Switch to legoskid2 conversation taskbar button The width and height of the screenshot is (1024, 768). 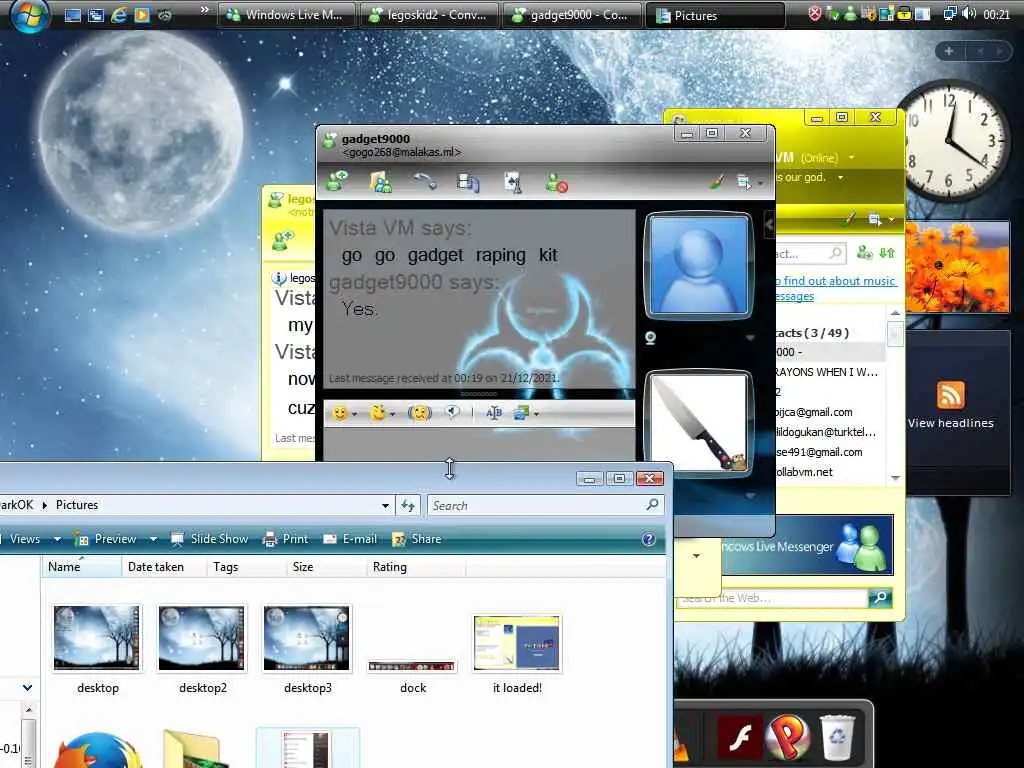pos(429,15)
